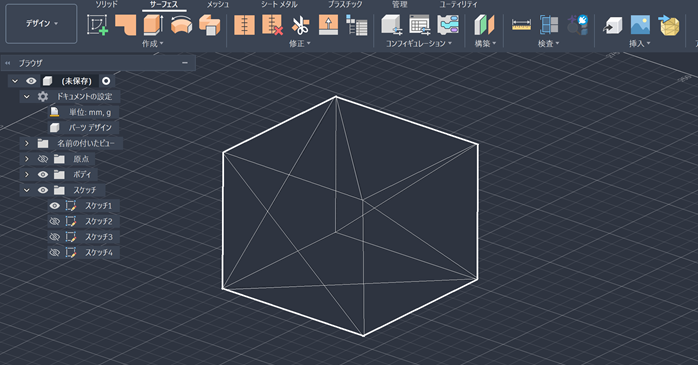This screenshot has width=698, height=365.
Task: Show スケッチ2 using its eye icon
Action: coord(54,221)
